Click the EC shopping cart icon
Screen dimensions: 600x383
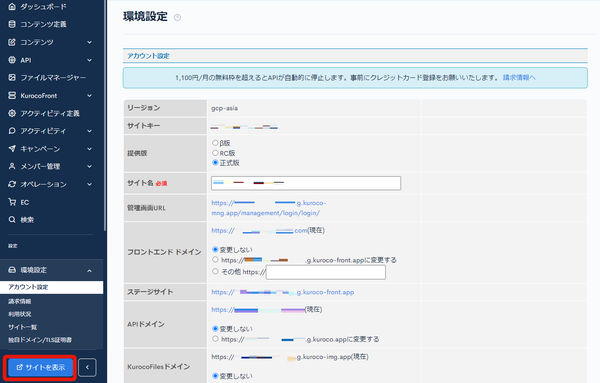click(12, 202)
